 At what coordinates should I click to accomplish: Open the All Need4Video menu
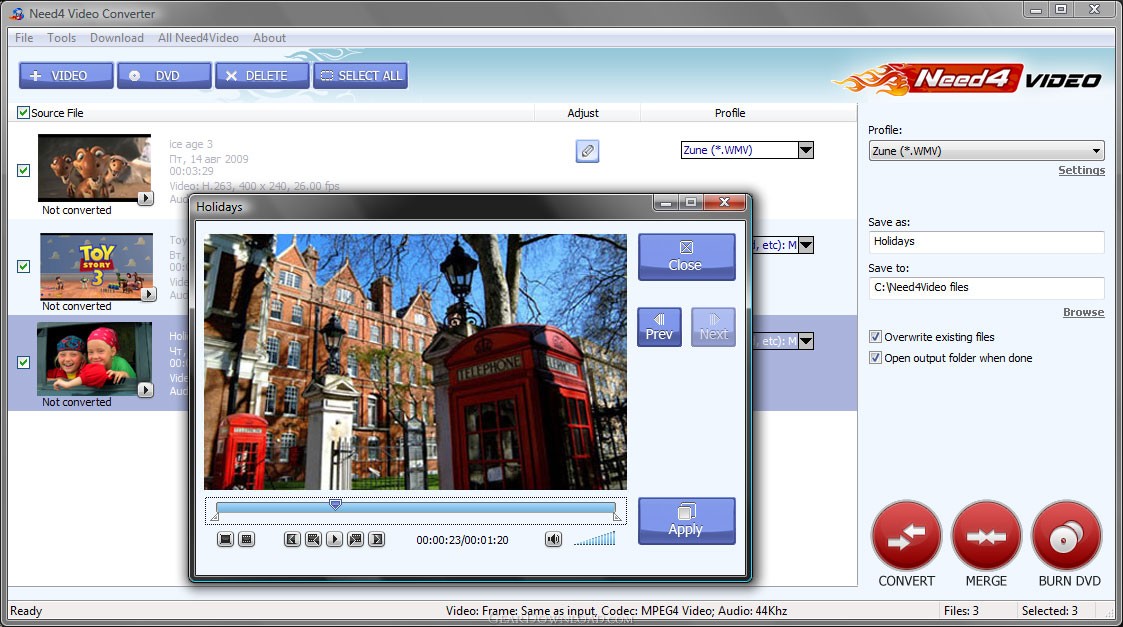198,38
